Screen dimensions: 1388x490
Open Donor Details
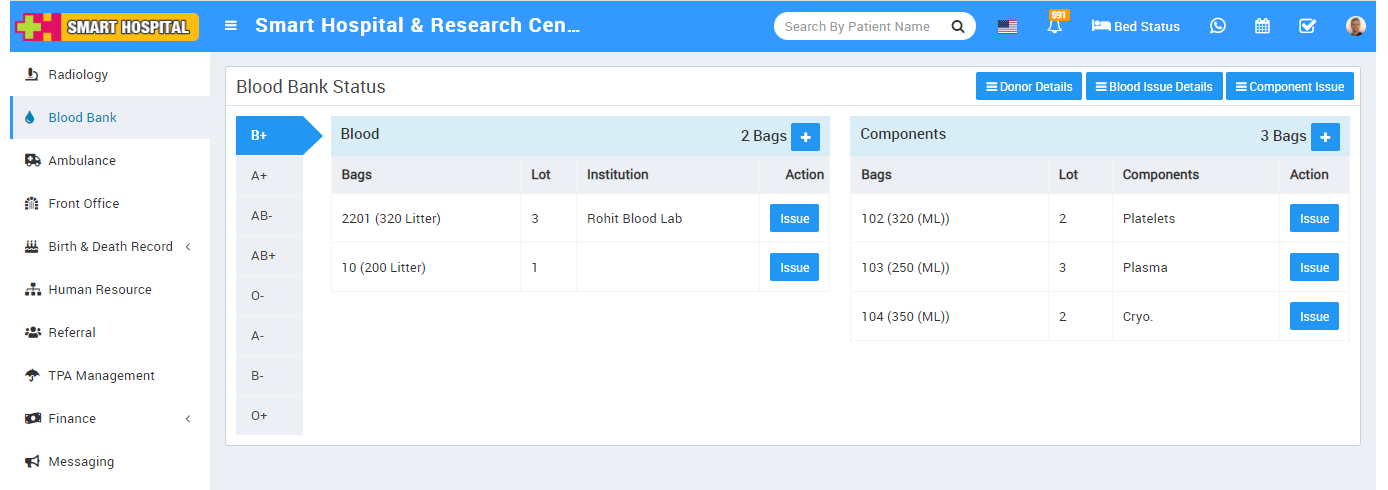coord(1029,87)
